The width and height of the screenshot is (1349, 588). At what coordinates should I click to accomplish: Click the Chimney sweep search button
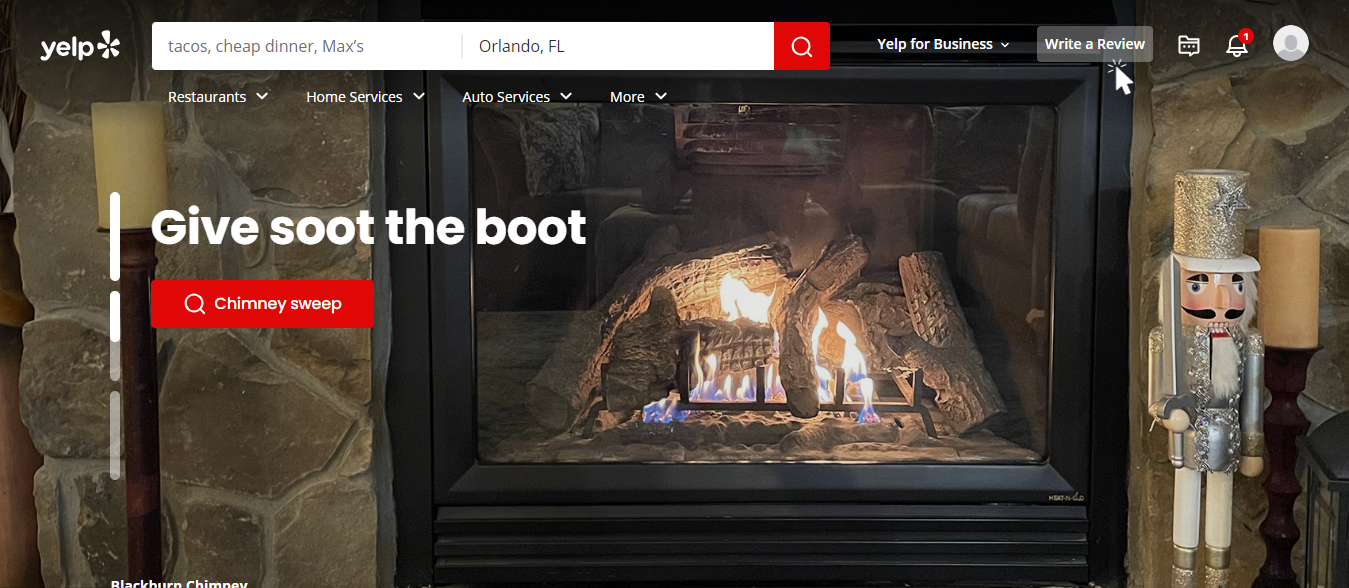(262, 304)
